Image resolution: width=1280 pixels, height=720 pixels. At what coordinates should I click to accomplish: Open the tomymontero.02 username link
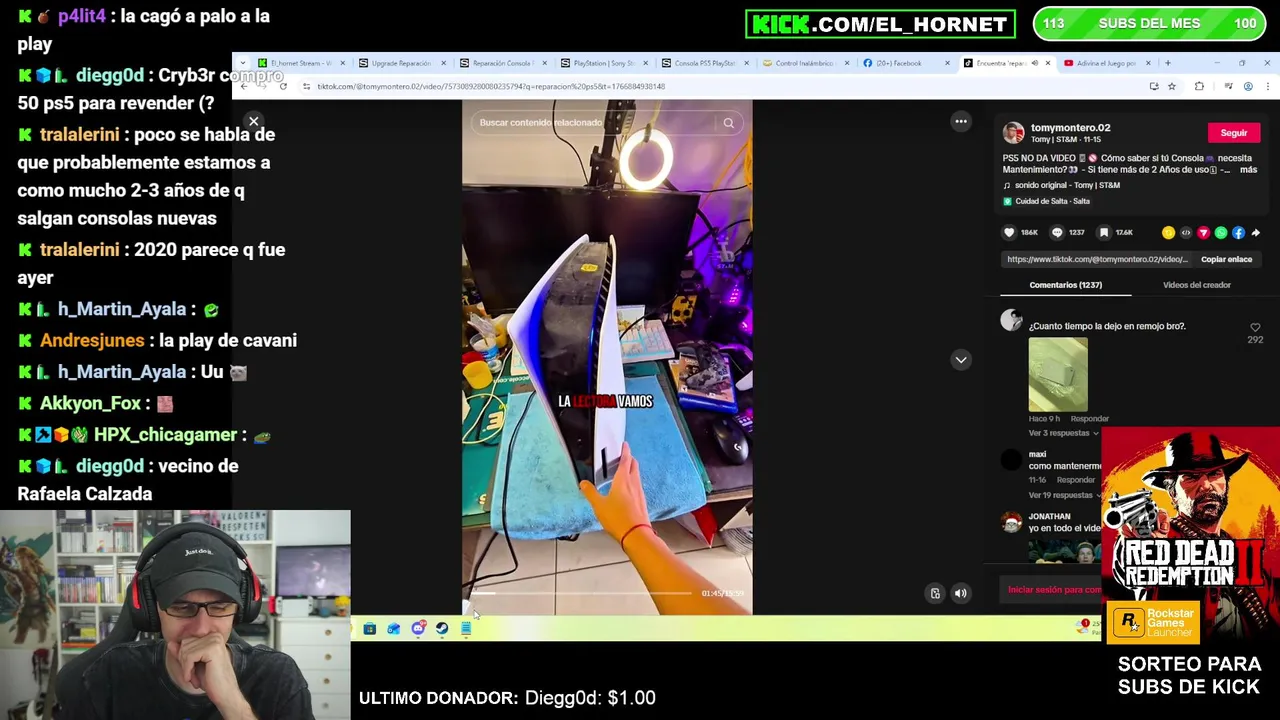(1070, 128)
